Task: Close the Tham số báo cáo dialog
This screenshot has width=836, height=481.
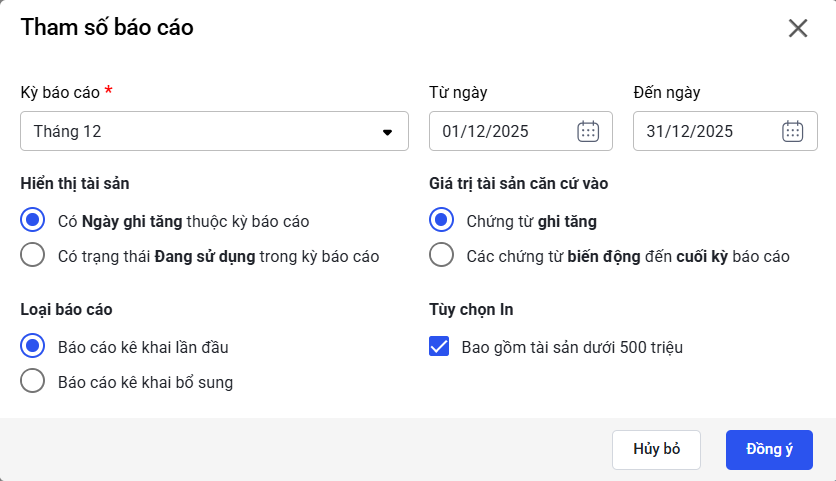Action: point(797,28)
